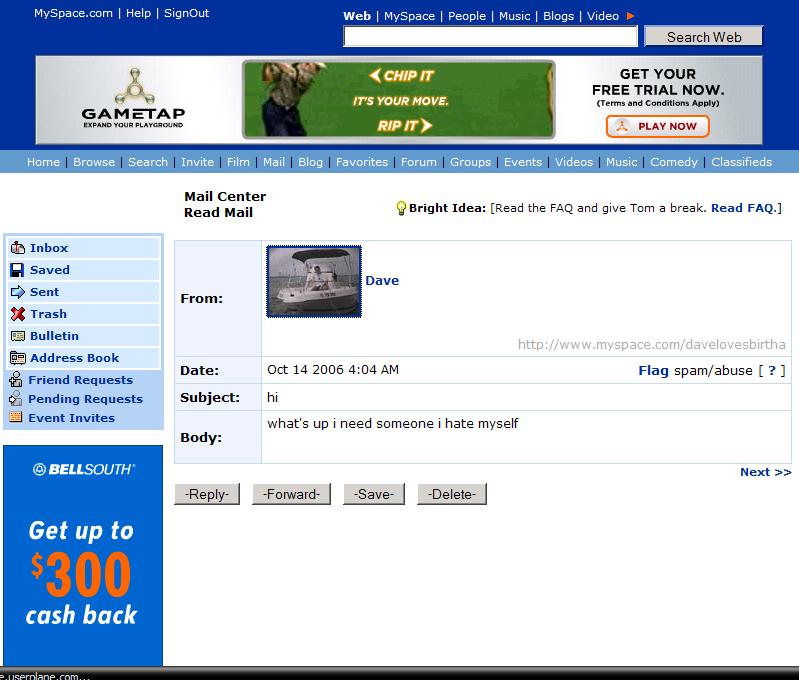
Task: Open the Read FAQ link
Action: [x=743, y=208]
